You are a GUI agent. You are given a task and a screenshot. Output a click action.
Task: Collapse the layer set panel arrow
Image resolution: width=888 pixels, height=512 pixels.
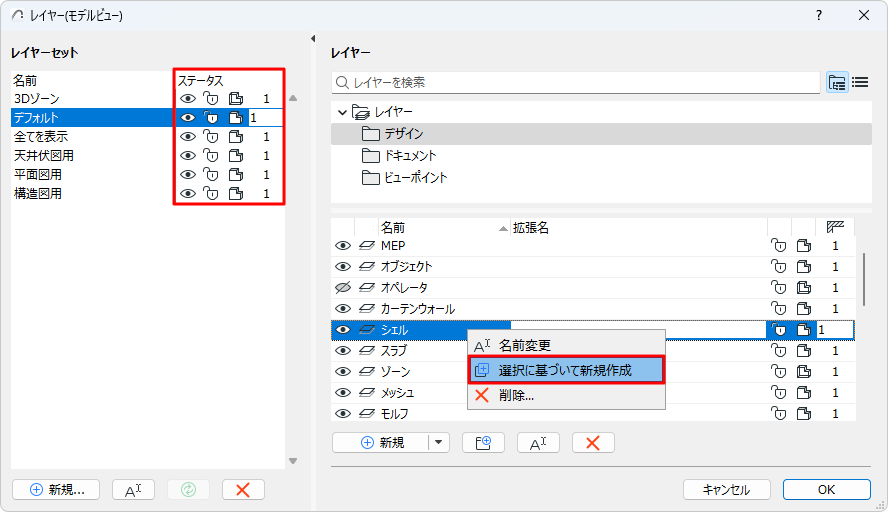coord(313,39)
